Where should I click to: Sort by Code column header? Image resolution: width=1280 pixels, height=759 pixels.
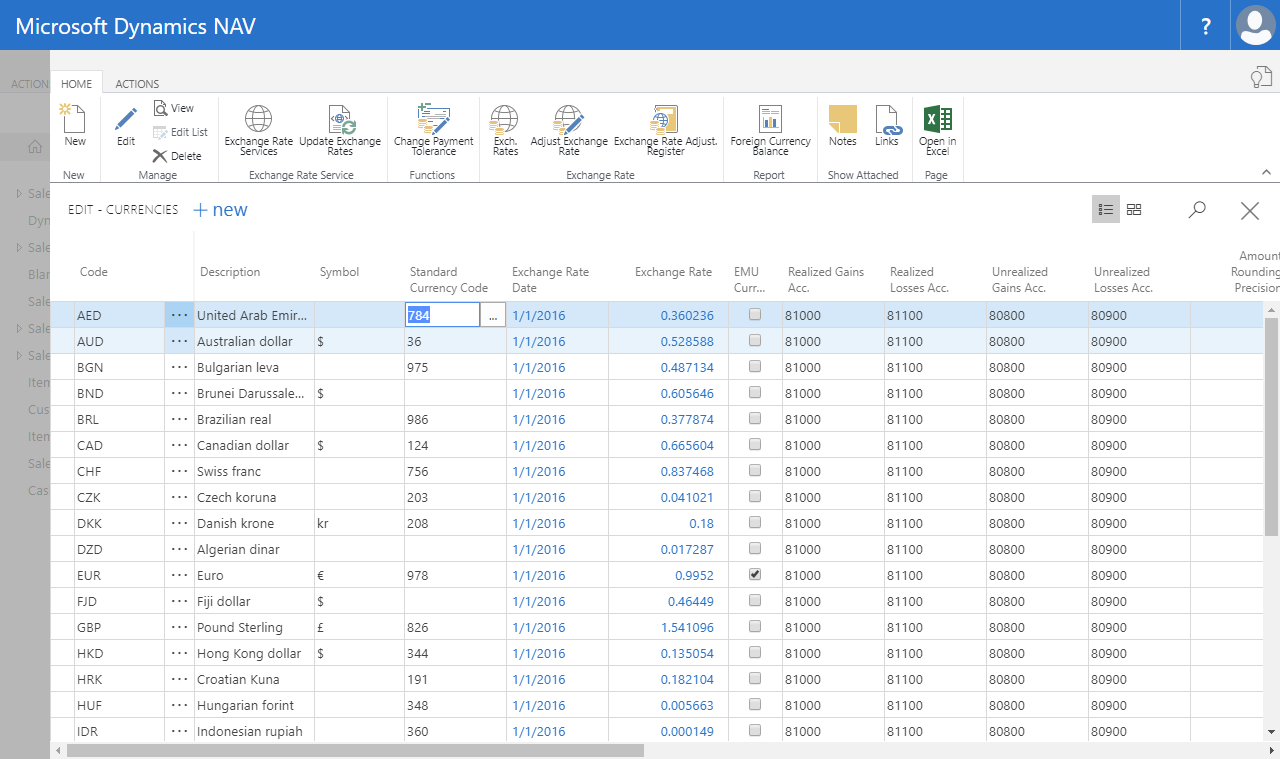click(93, 272)
